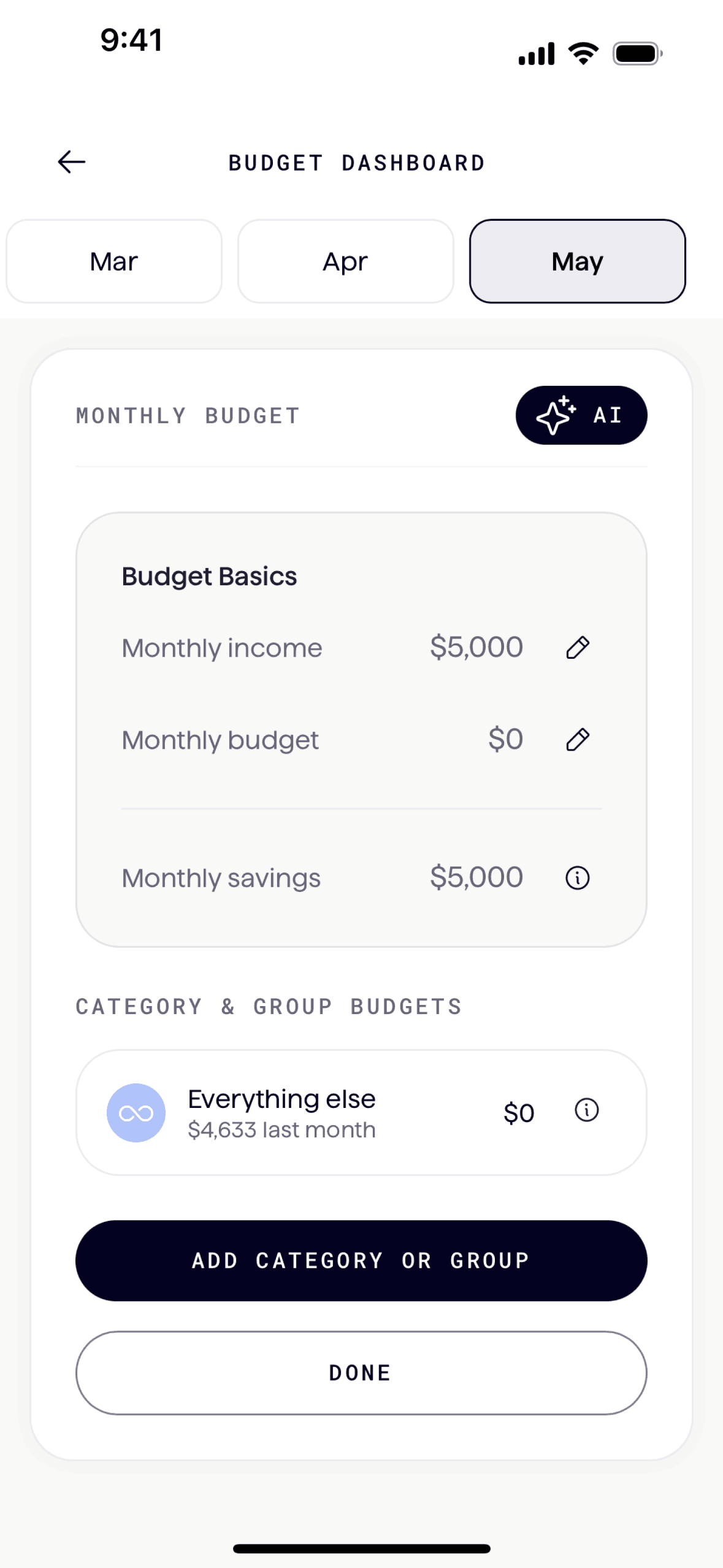
Task: Tap the back arrow icon
Action: click(x=72, y=162)
